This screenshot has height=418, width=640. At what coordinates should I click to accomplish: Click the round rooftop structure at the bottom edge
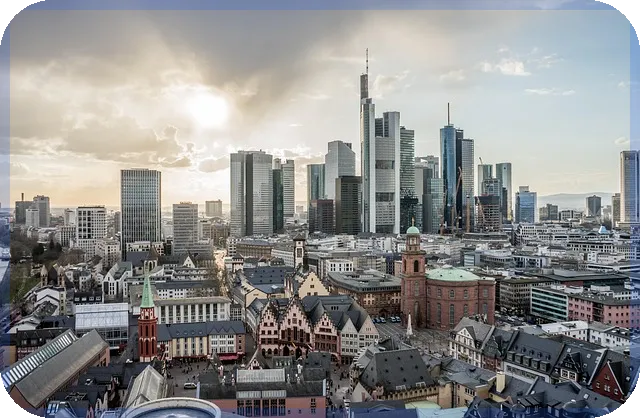pyautogui.click(x=171, y=408)
